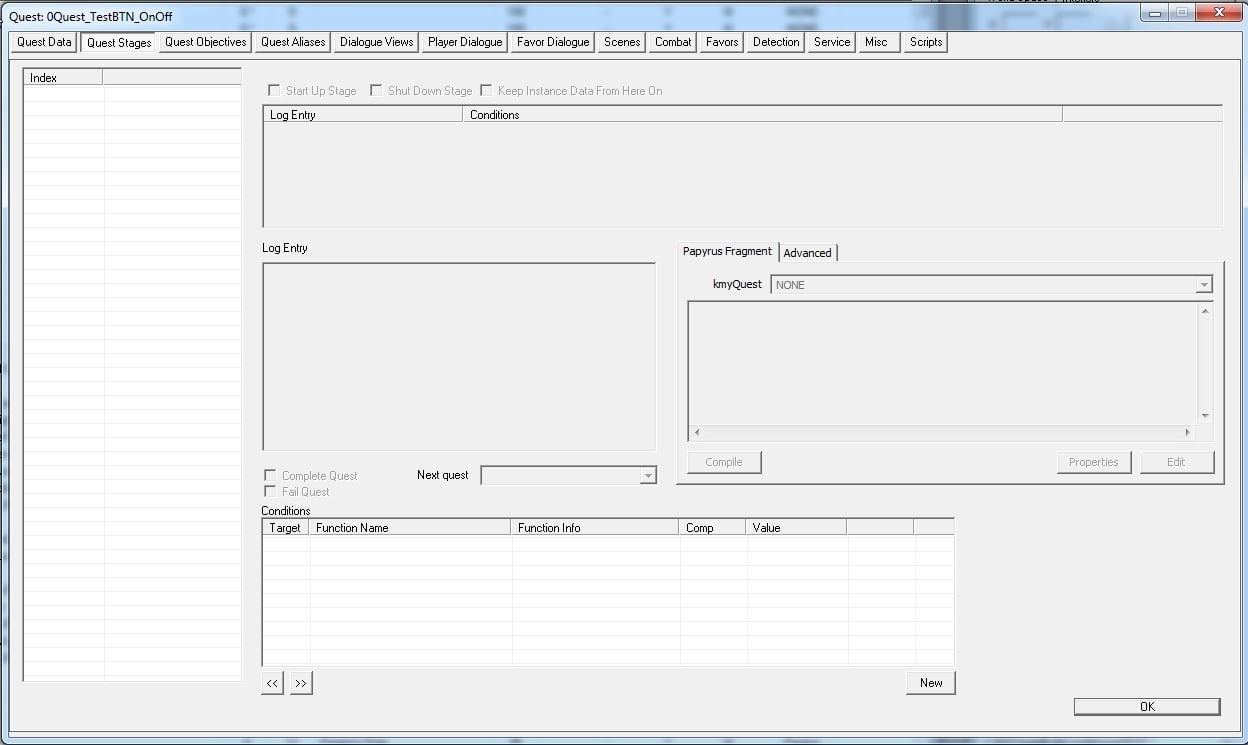
Task: Tick the Start Up Stage checkbox
Action: coord(274,90)
